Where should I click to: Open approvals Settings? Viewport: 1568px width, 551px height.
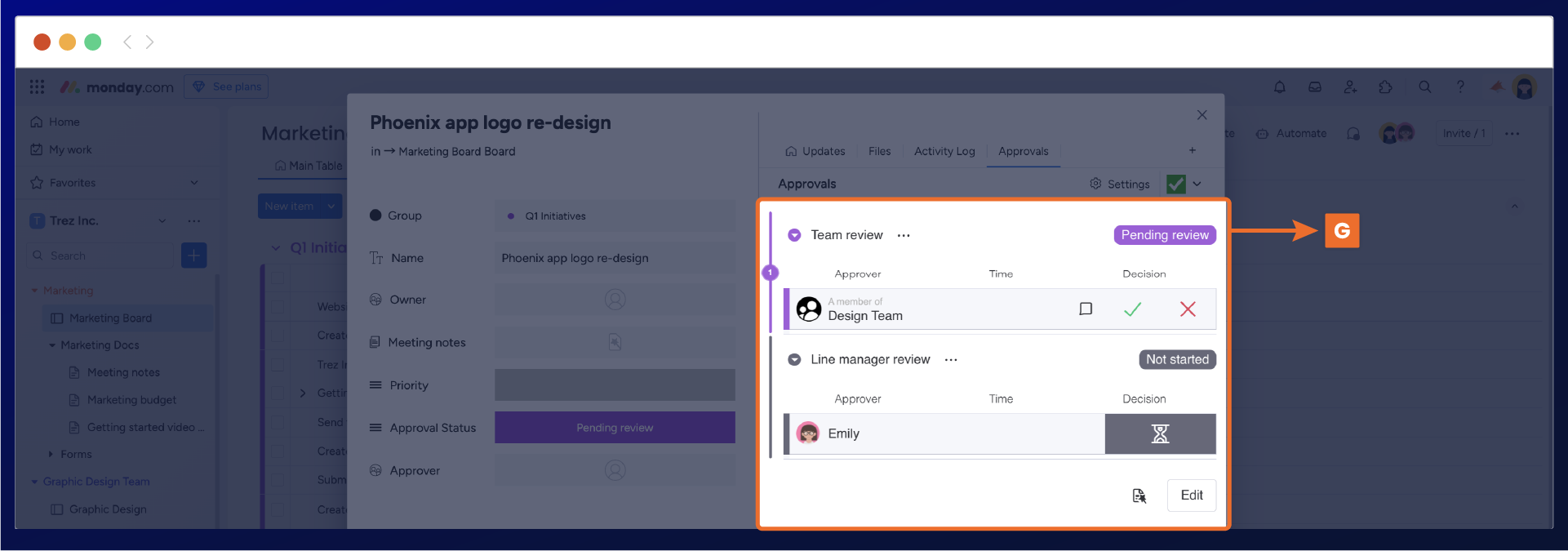pyautogui.click(x=1119, y=184)
